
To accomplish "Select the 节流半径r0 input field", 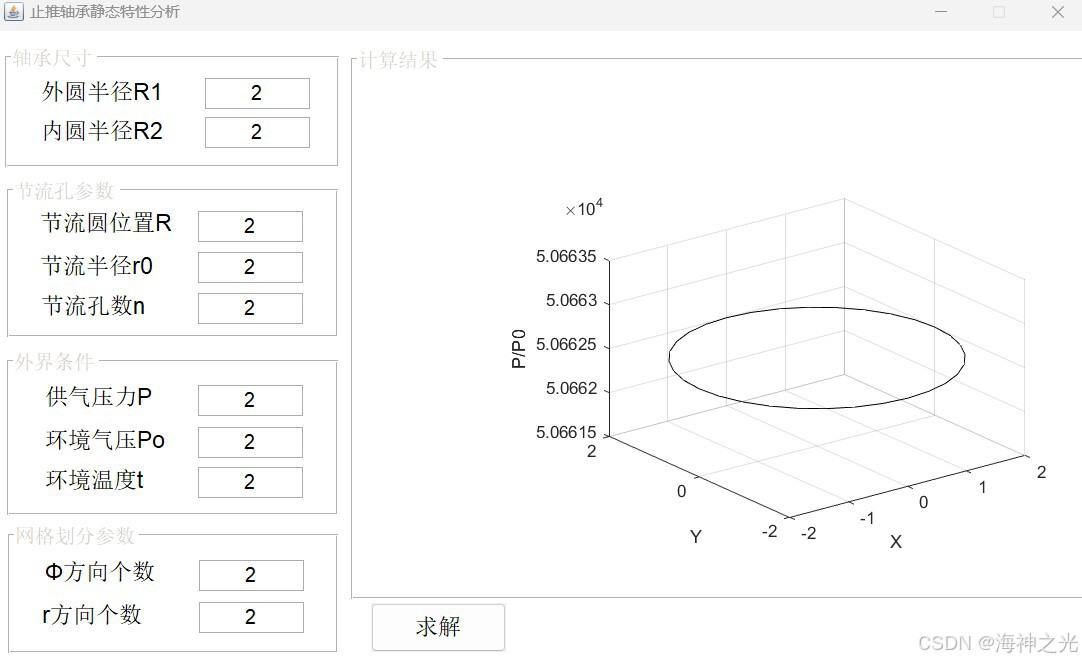I will coord(250,267).
